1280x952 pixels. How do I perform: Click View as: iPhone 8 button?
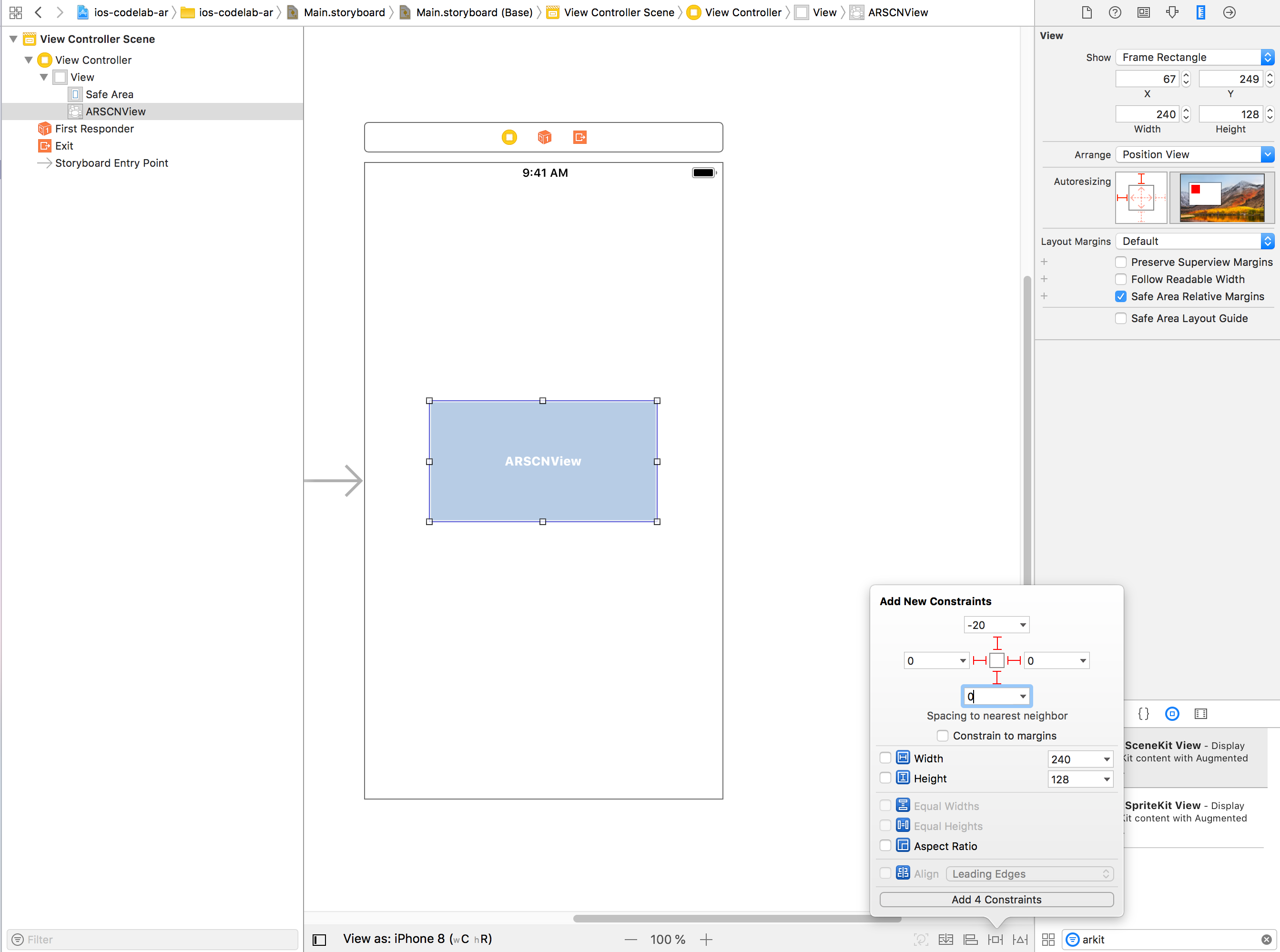(417, 939)
